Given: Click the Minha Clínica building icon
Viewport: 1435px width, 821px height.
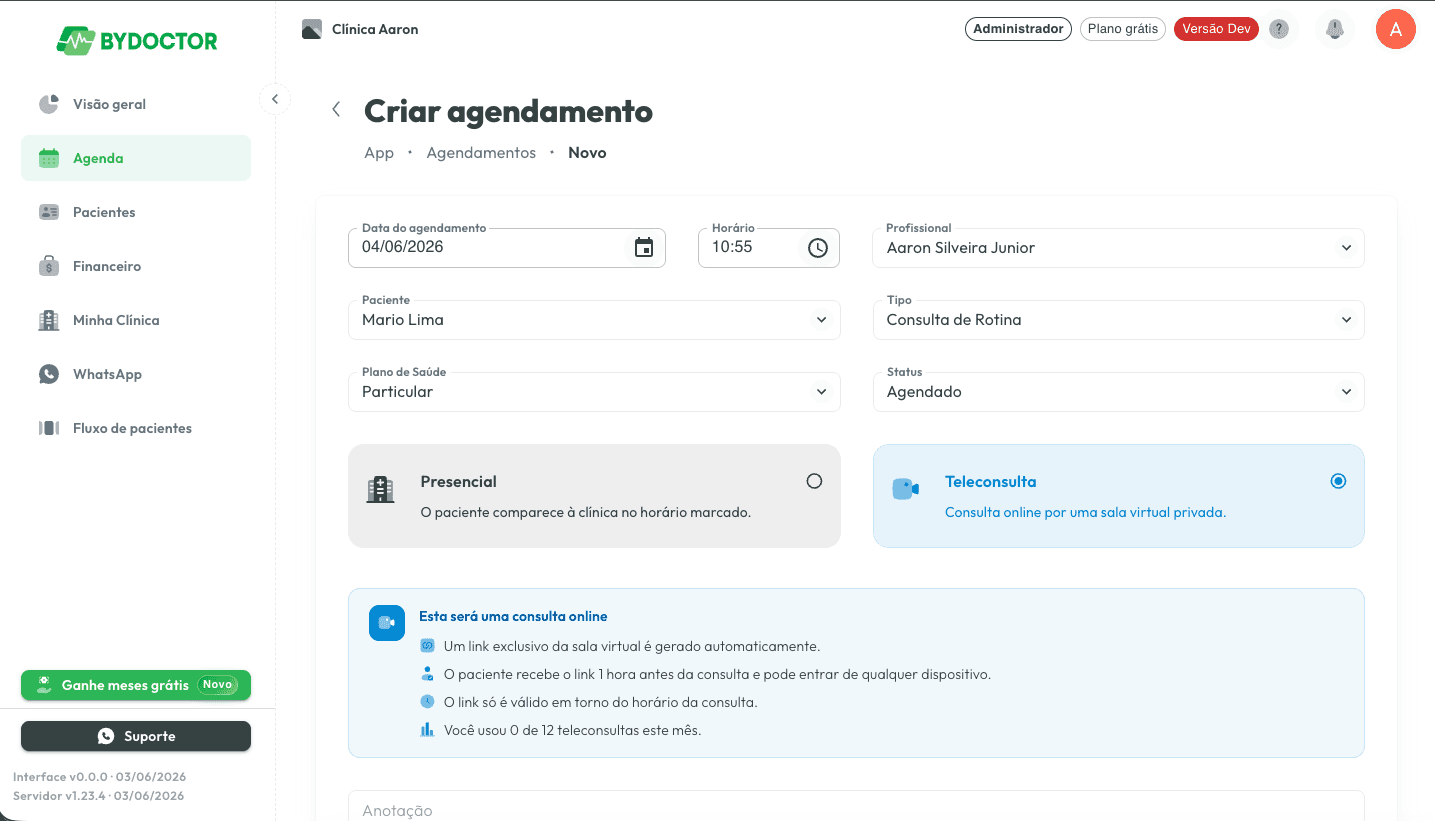Looking at the screenshot, I should [x=49, y=320].
